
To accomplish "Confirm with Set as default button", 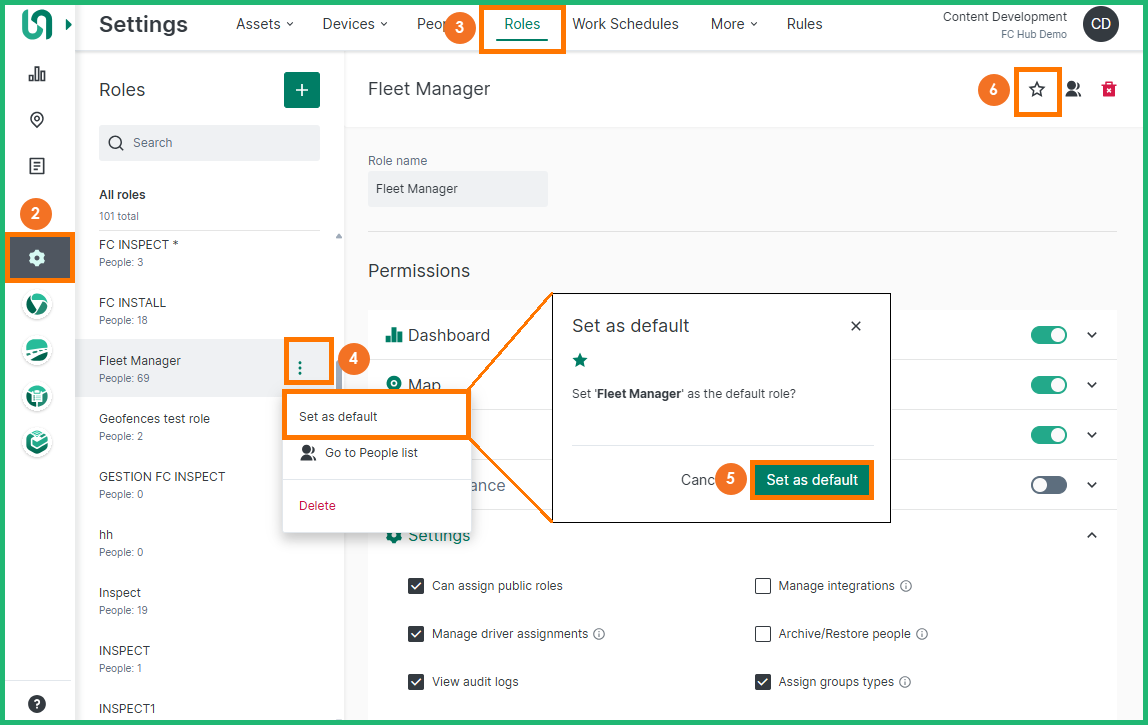I will 812,480.
